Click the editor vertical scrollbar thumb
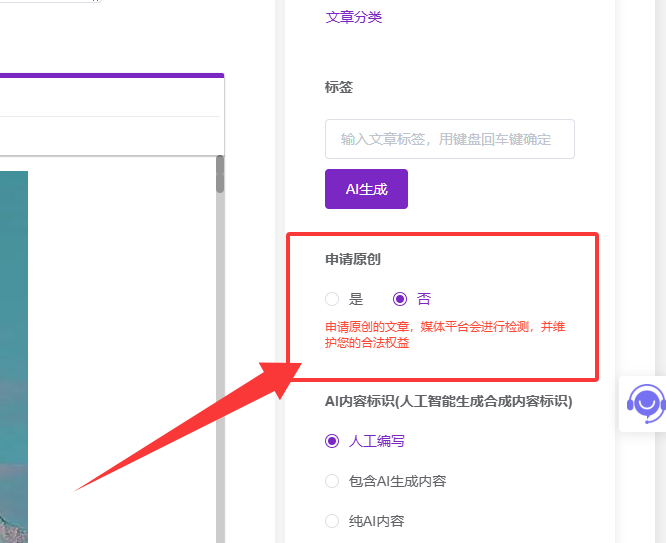This screenshot has width=666, height=543. coord(220,174)
